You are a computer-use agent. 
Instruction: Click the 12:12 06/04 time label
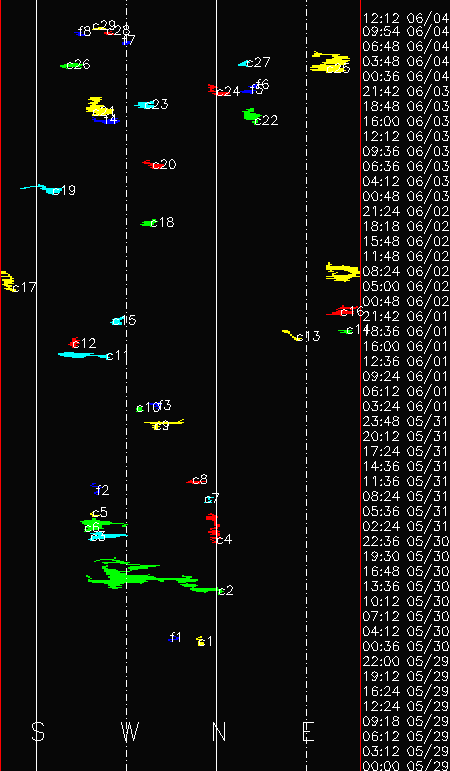(x=406, y=18)
